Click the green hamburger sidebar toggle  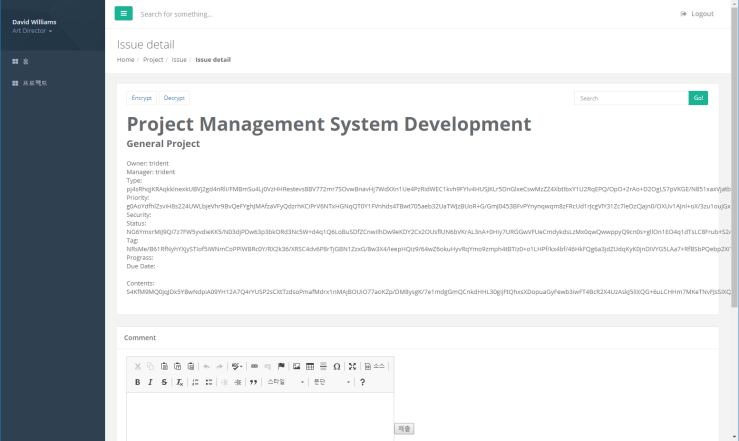[x=123, y=13]
